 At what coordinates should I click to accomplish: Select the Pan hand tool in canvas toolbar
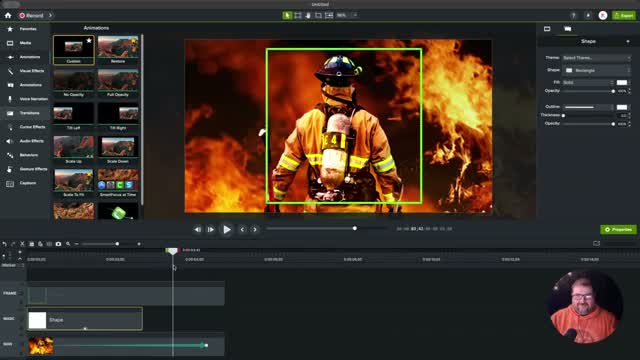(x=308, y=16)
